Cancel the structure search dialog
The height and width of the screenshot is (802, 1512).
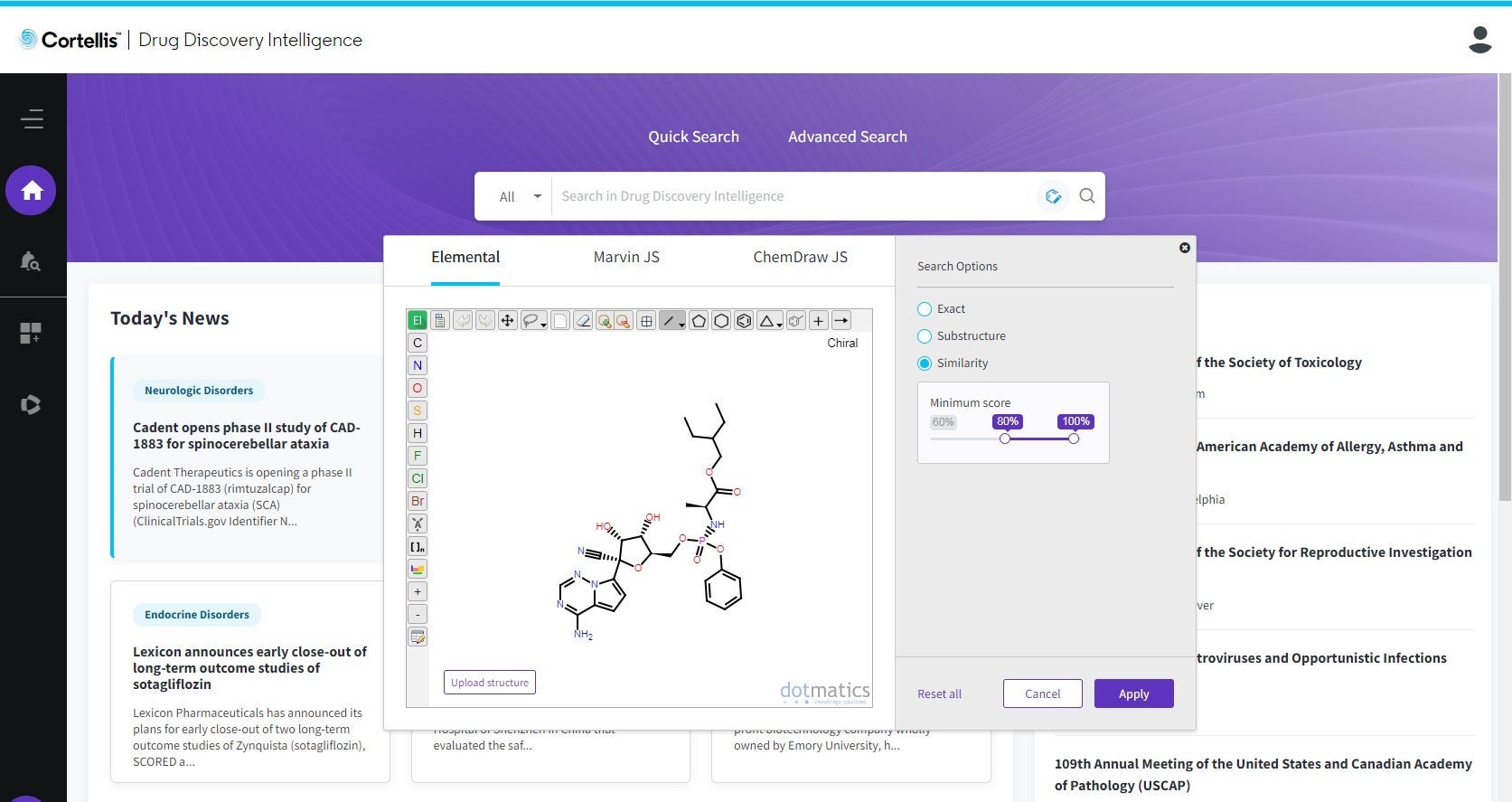(1043, 693)
